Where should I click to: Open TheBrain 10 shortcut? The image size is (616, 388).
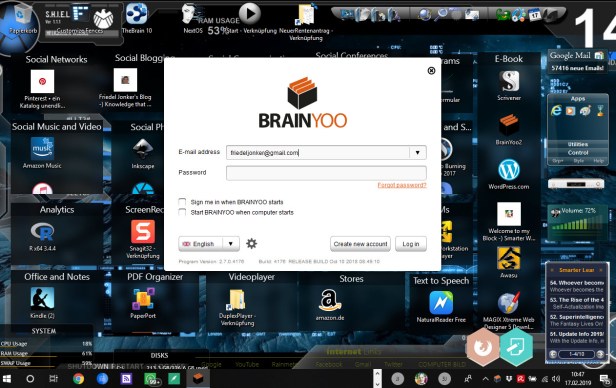136,13
